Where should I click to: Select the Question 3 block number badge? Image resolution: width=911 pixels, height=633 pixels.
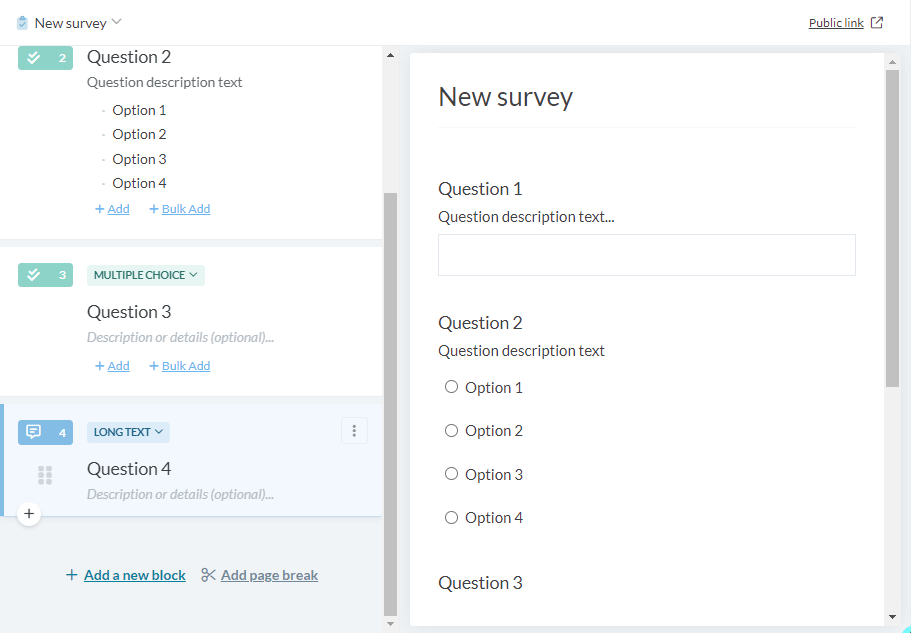pyautogui.click(x=45, y=275)
